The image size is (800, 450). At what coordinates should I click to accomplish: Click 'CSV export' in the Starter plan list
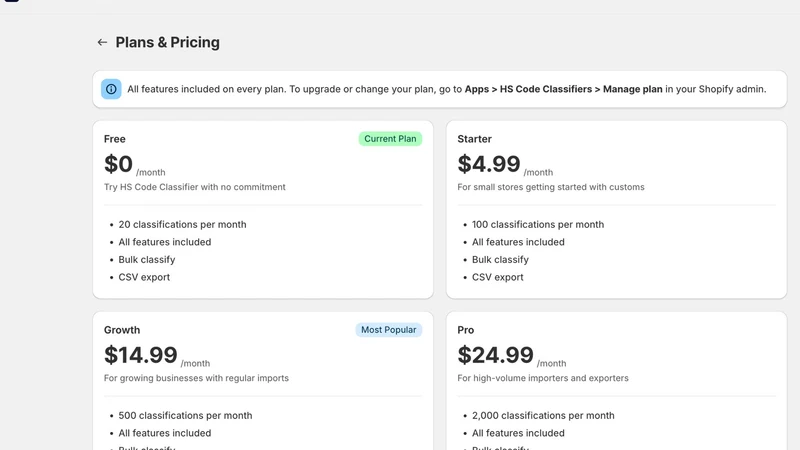[x=498, y=277]
